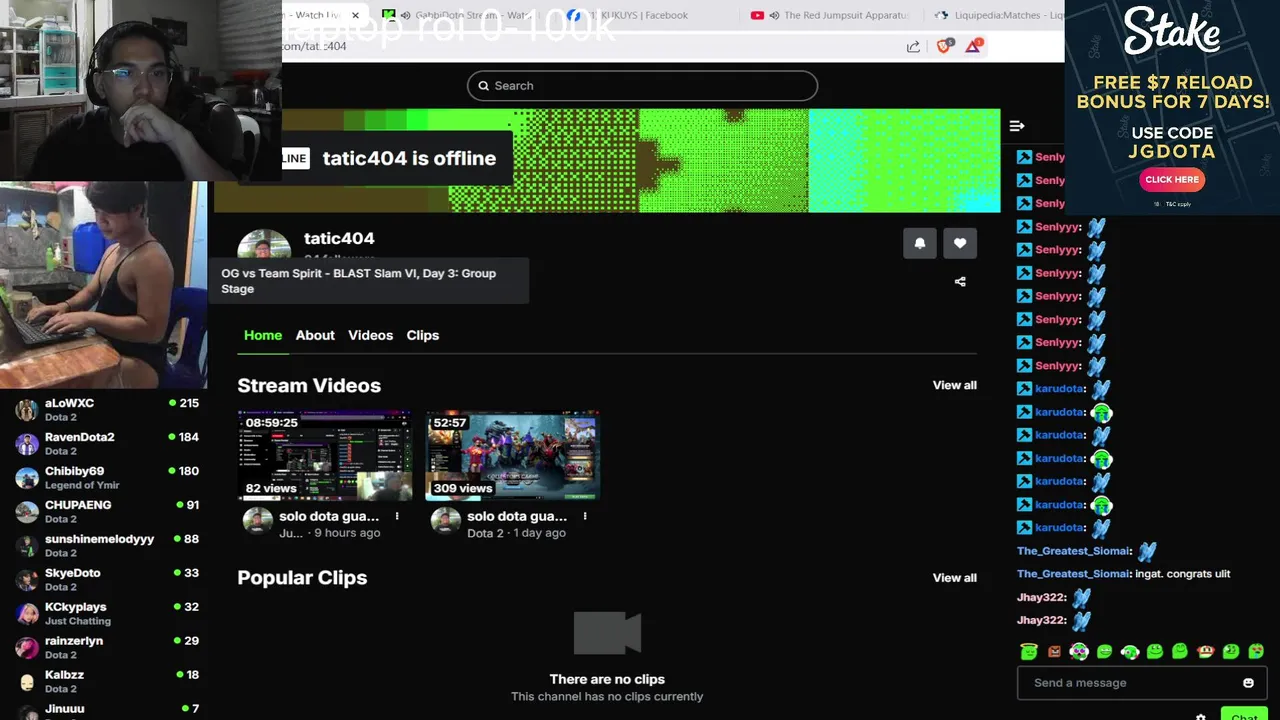
Task: Open Chibiby69 avatar in the sidebar
Action: click(x=27, y=478)
